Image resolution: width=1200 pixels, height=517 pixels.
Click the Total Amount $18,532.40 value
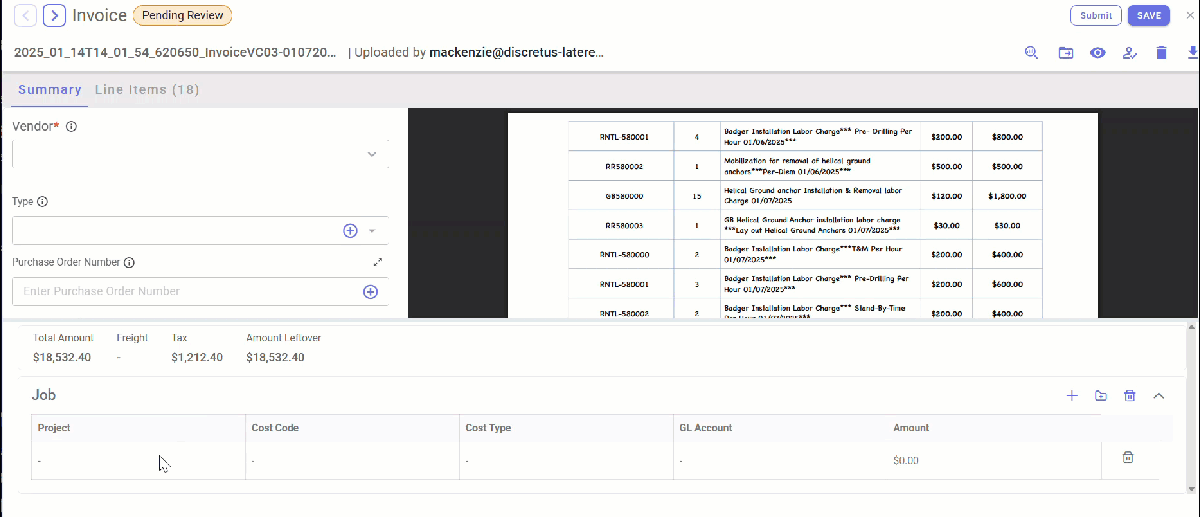tap(62, 357)
